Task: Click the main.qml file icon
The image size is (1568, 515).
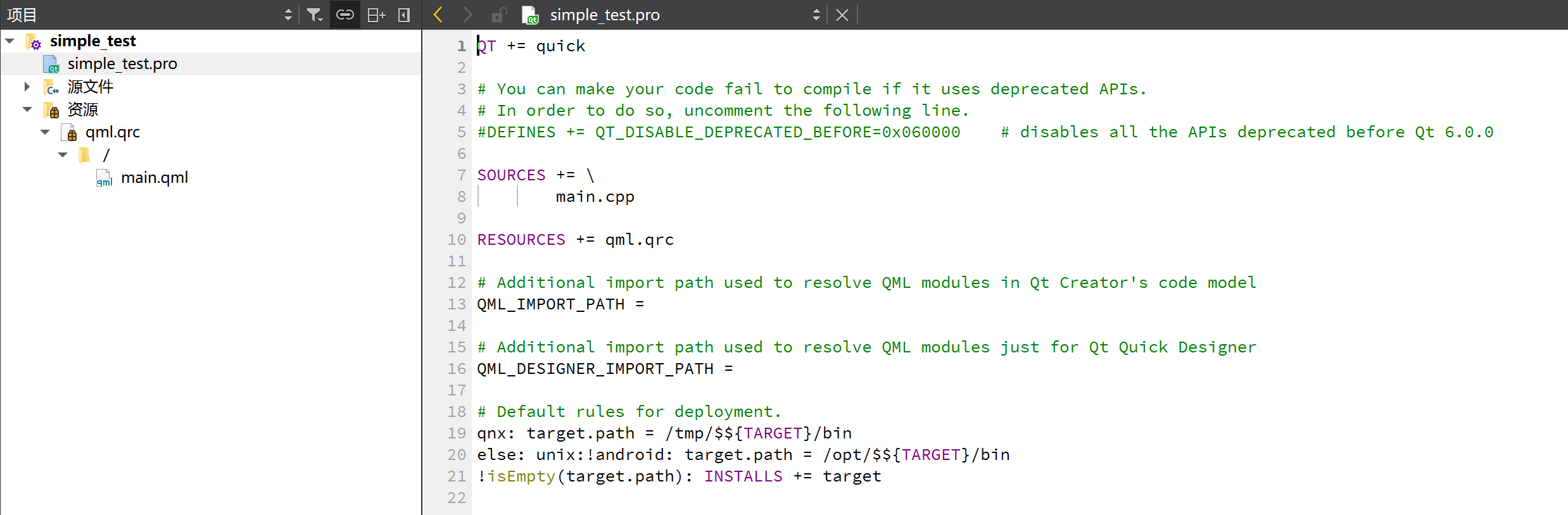Action: tap(104, 178)
